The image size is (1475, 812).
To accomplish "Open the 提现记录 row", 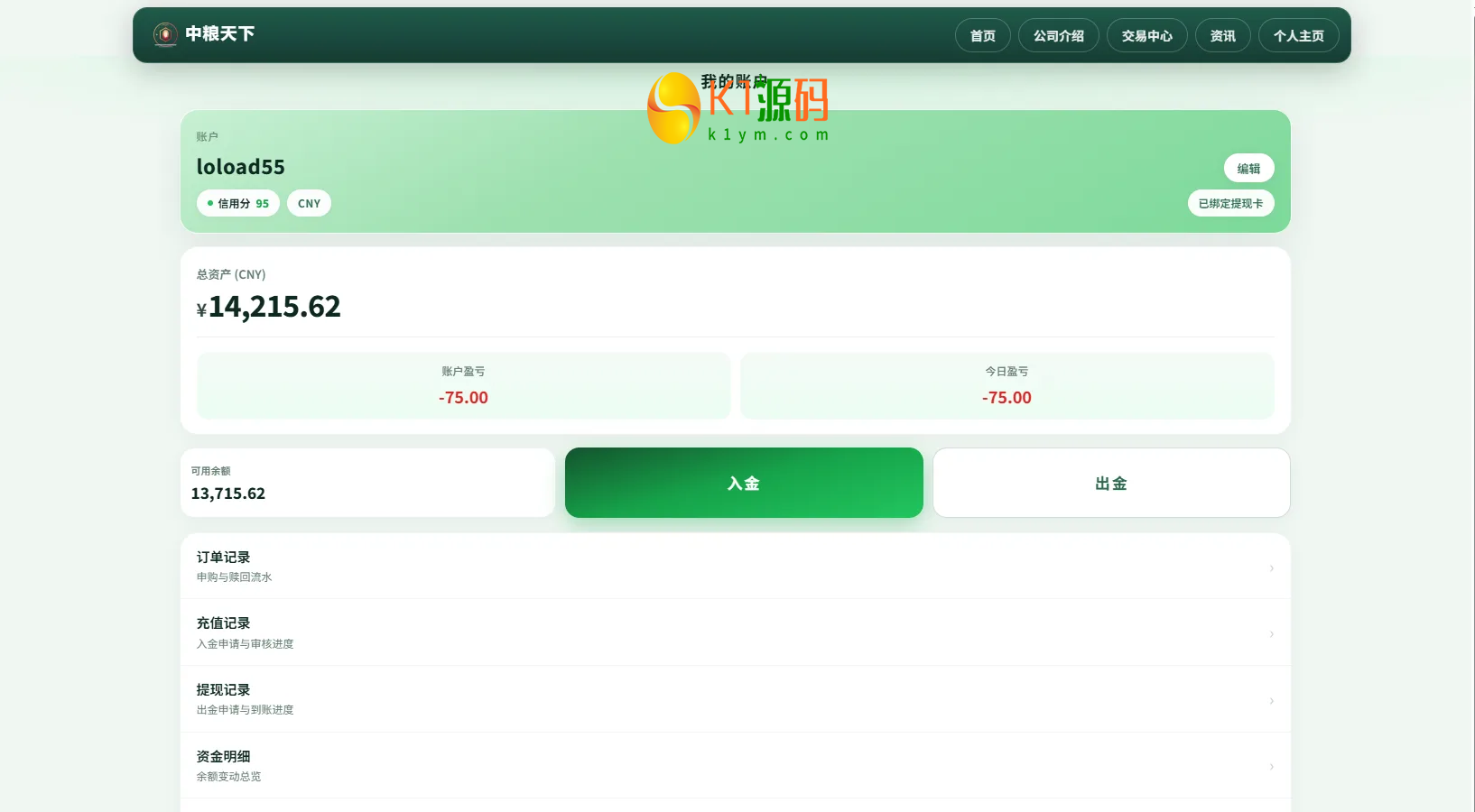I will 736,699.
